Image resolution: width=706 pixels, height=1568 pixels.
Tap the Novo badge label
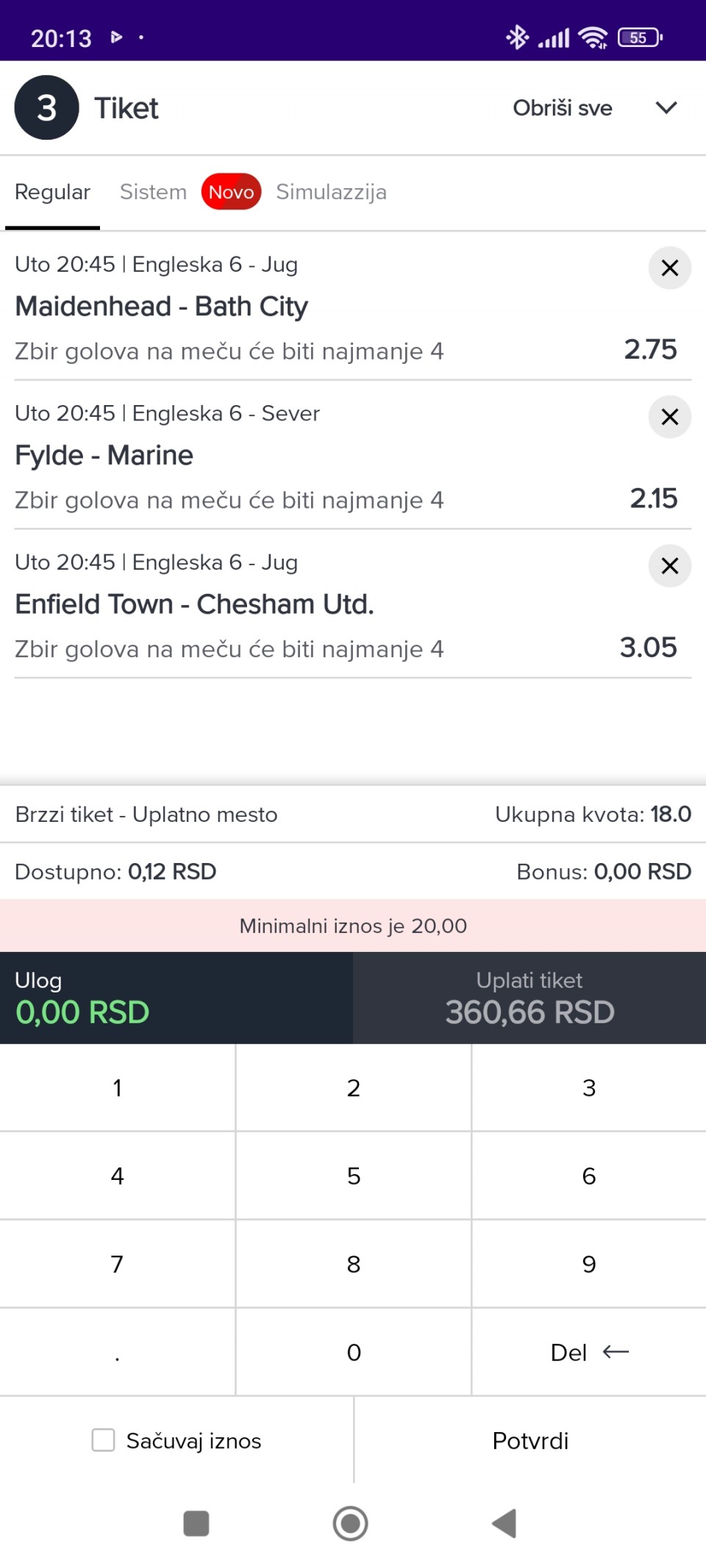coord(231,192)
